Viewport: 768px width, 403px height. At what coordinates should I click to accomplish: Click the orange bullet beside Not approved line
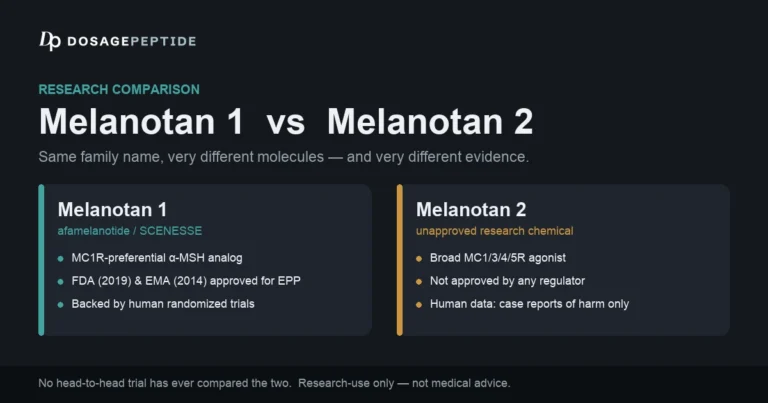pyautogui.click(x=419, y=282)
